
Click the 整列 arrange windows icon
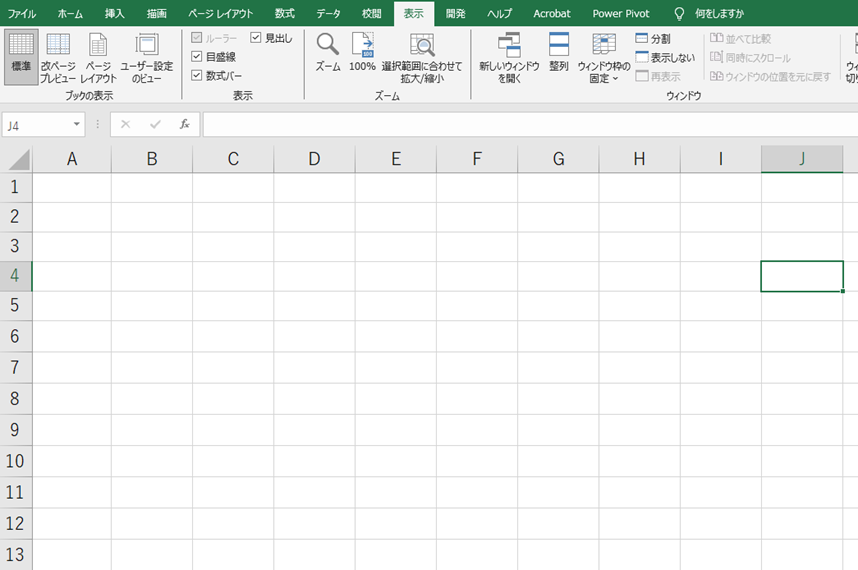pyautogui.click(x=559, y=45)
